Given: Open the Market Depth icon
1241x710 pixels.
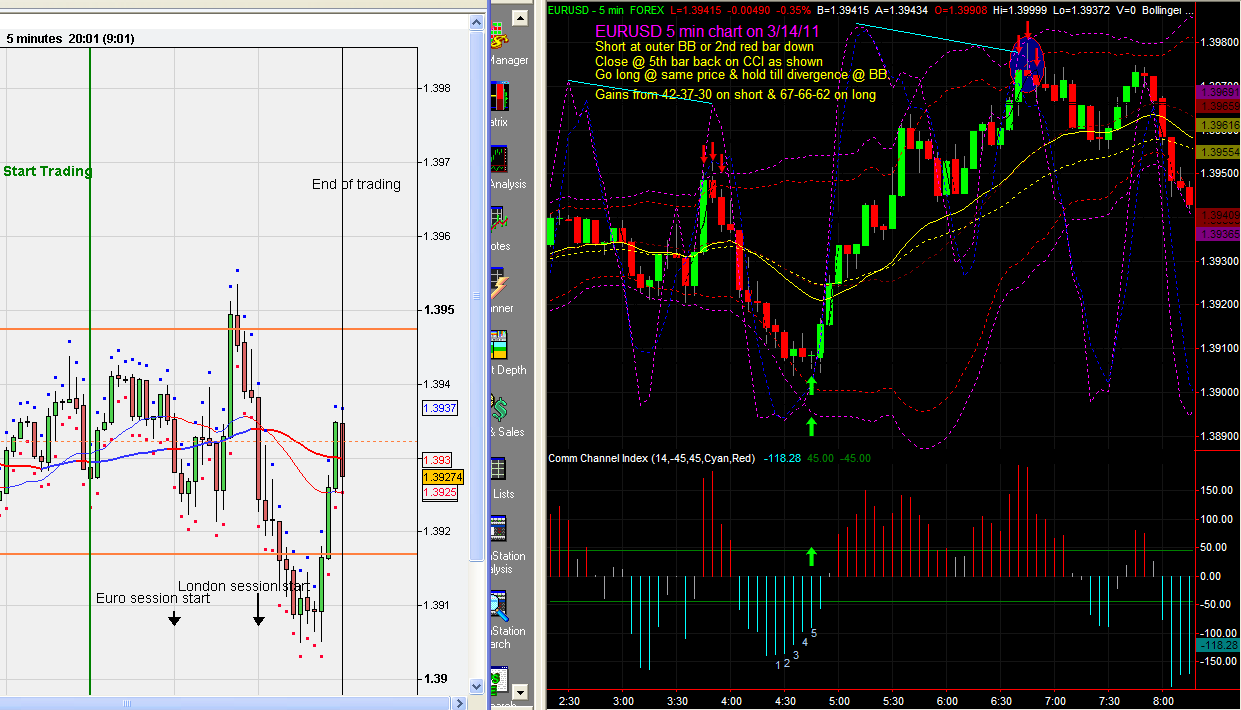Looking at the screenshot, I should [498, 346].
